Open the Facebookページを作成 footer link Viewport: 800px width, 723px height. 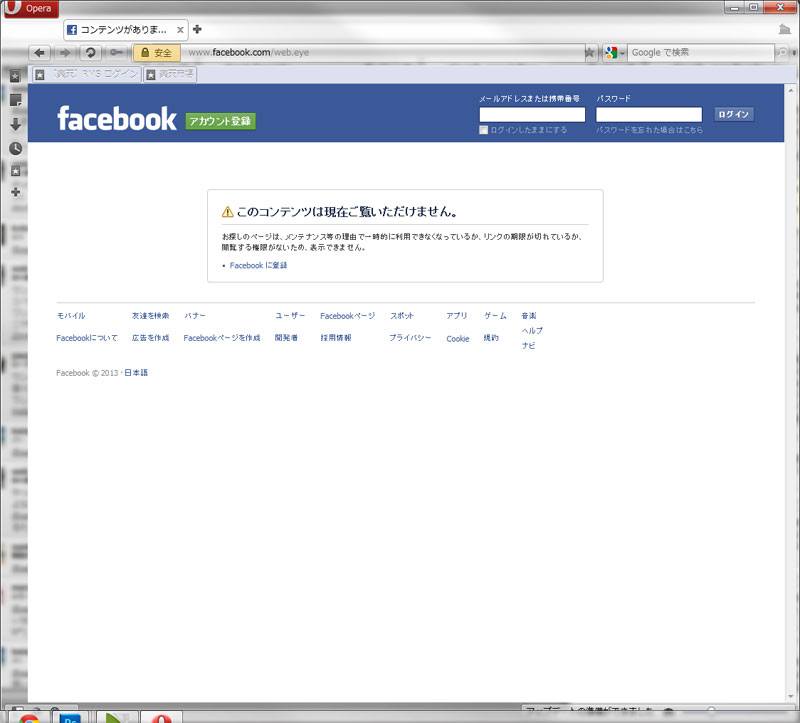click(222, 338)
